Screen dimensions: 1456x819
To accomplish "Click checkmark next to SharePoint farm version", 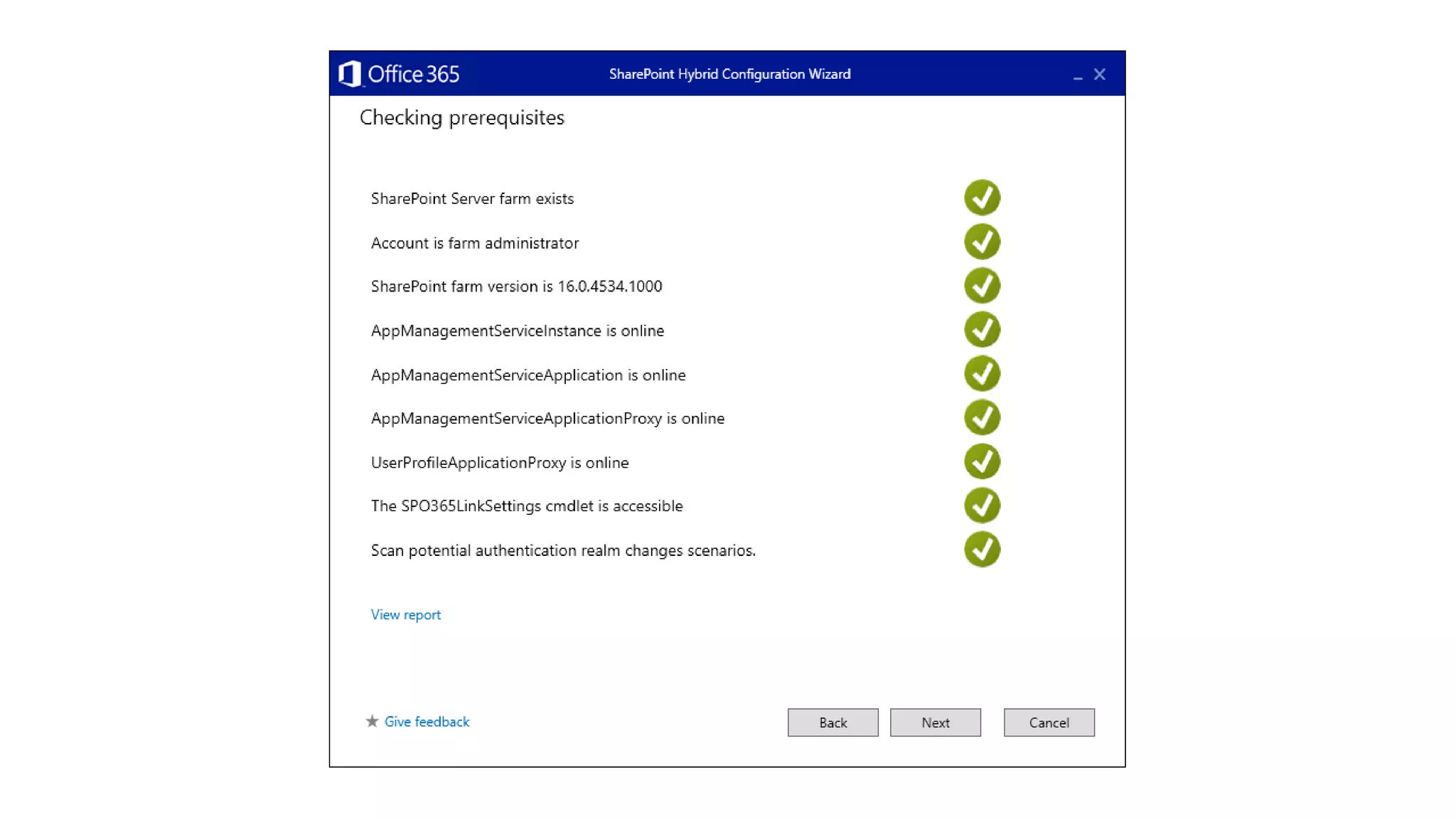I will tap(982, 286).
